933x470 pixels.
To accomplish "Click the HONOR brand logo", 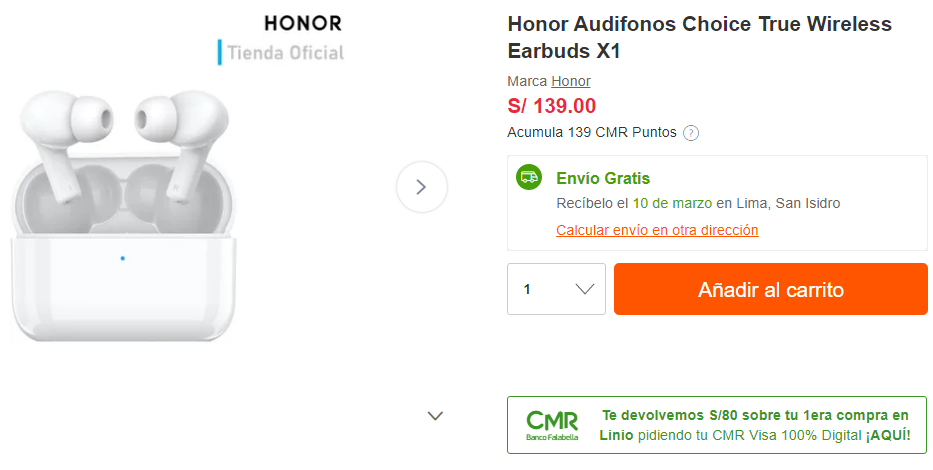I will (x=303, y=22).
